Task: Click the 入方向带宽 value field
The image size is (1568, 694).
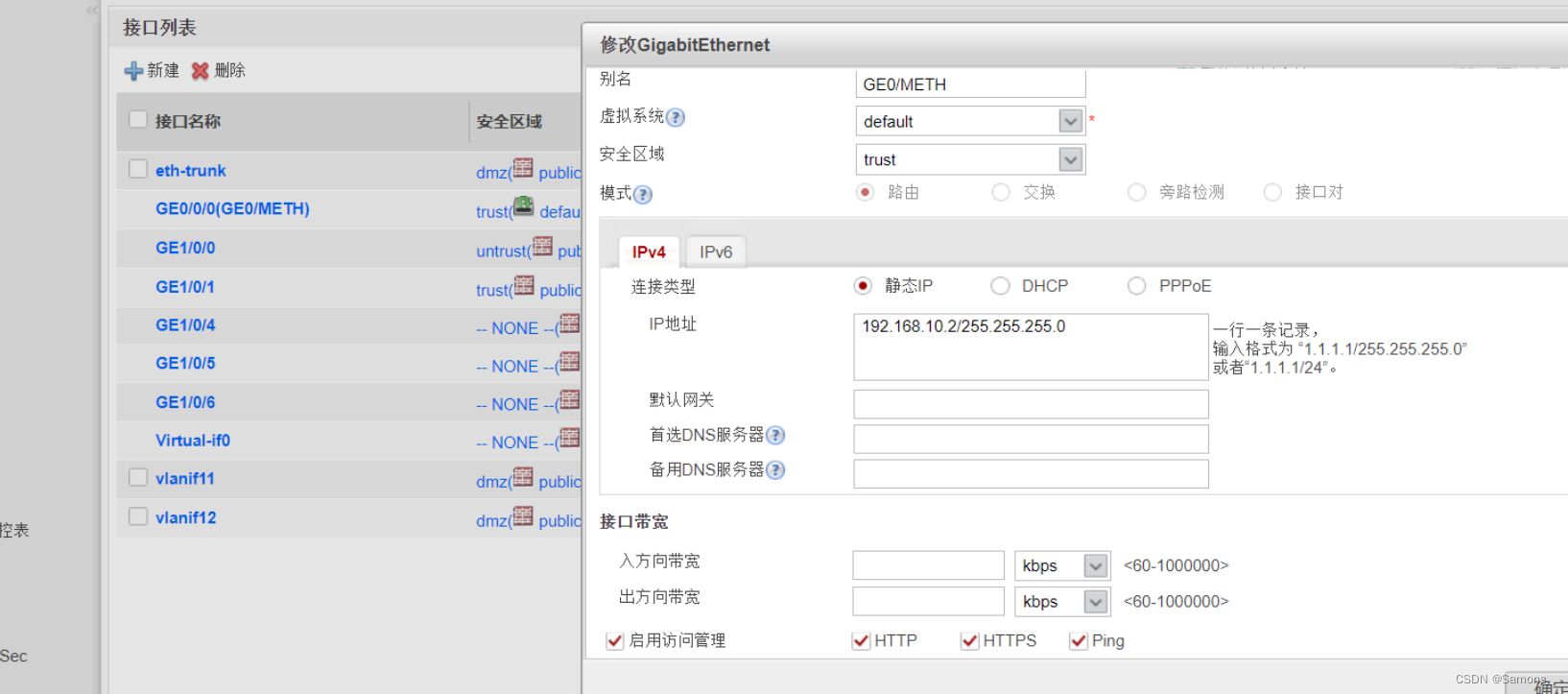Action: [x=928, y=565]
